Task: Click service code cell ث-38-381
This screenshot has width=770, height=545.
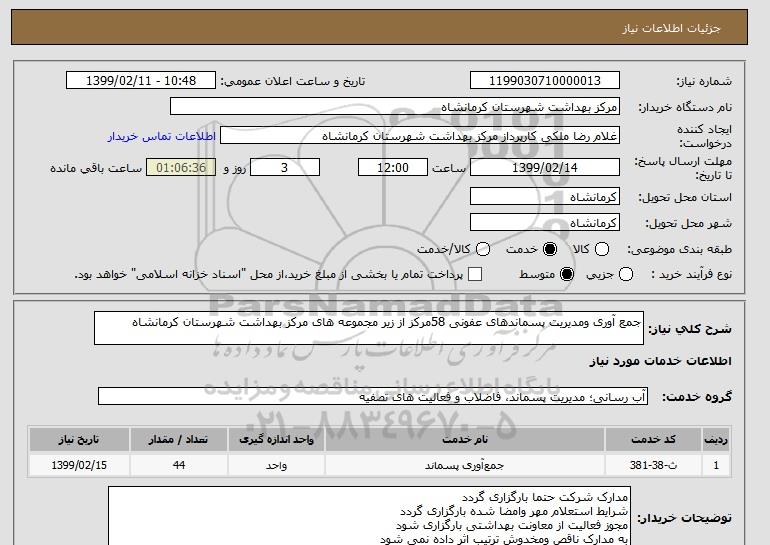Action: click(653, 465)
